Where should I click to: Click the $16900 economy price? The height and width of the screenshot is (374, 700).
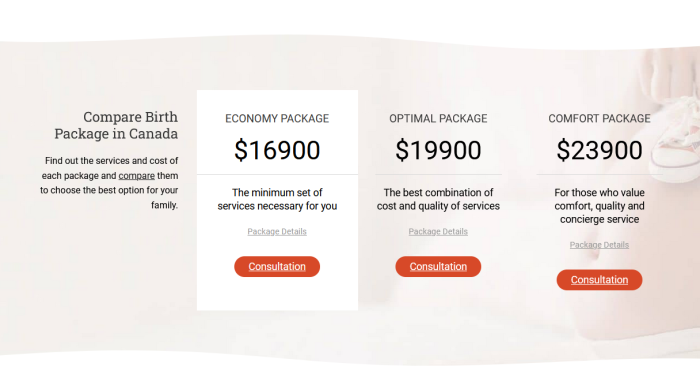tap(277, 150)
